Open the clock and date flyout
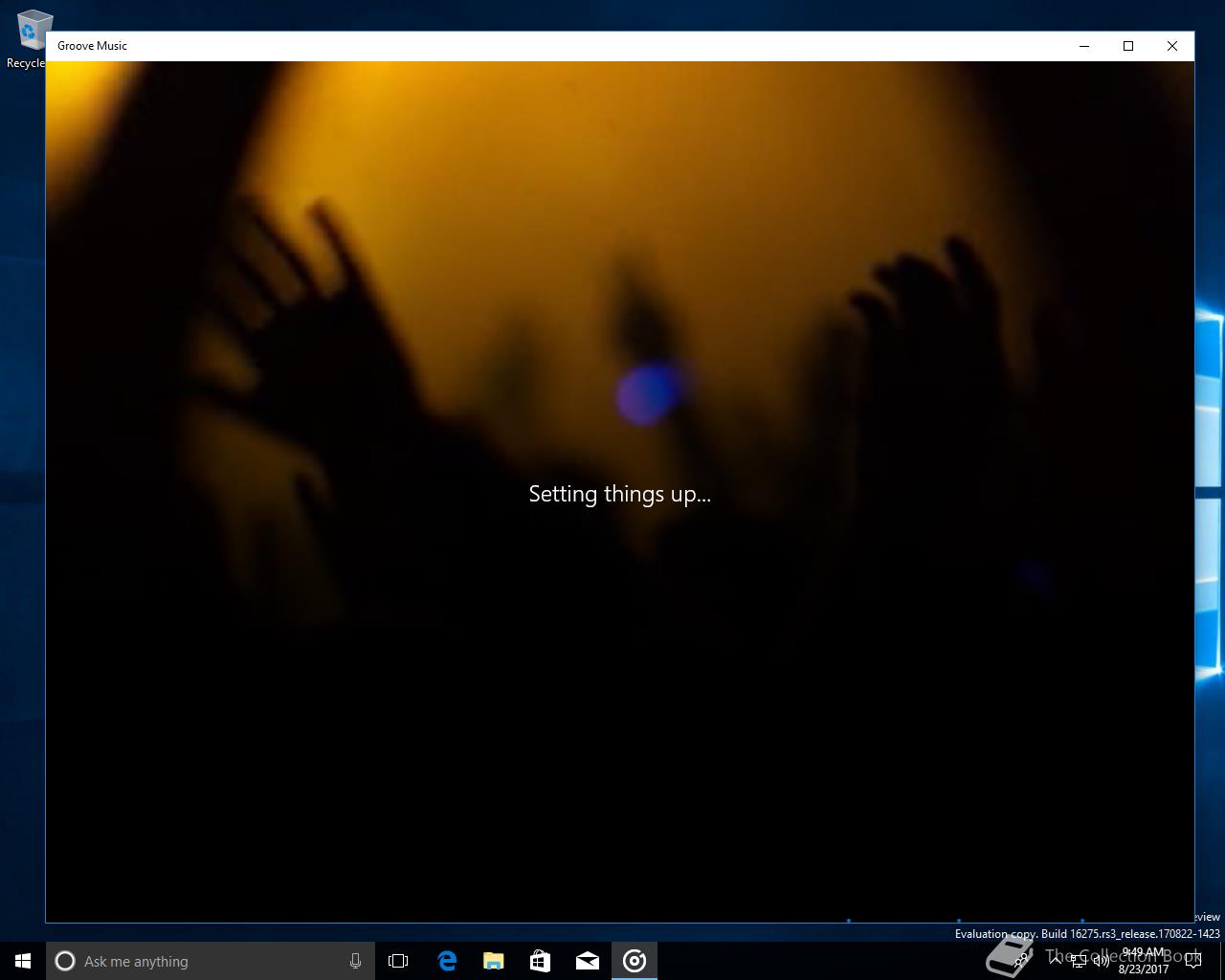Viewport: 1225px width, 980px height. 1144,961
